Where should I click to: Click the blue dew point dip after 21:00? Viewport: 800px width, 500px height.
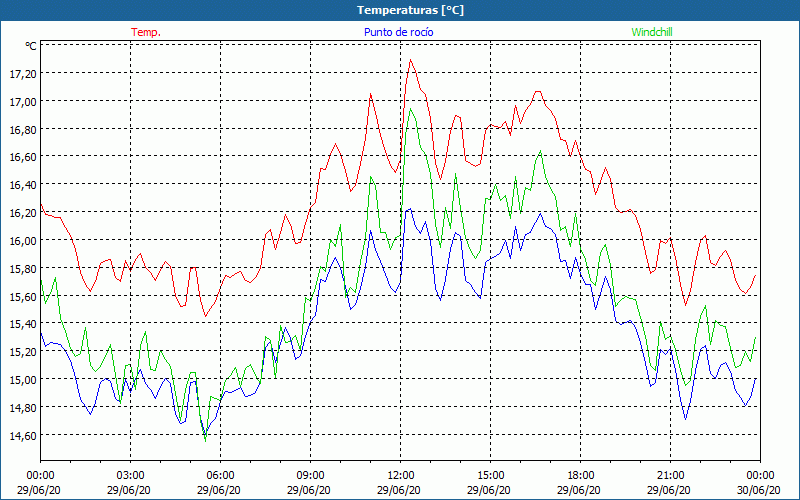[x=685, y=419]
